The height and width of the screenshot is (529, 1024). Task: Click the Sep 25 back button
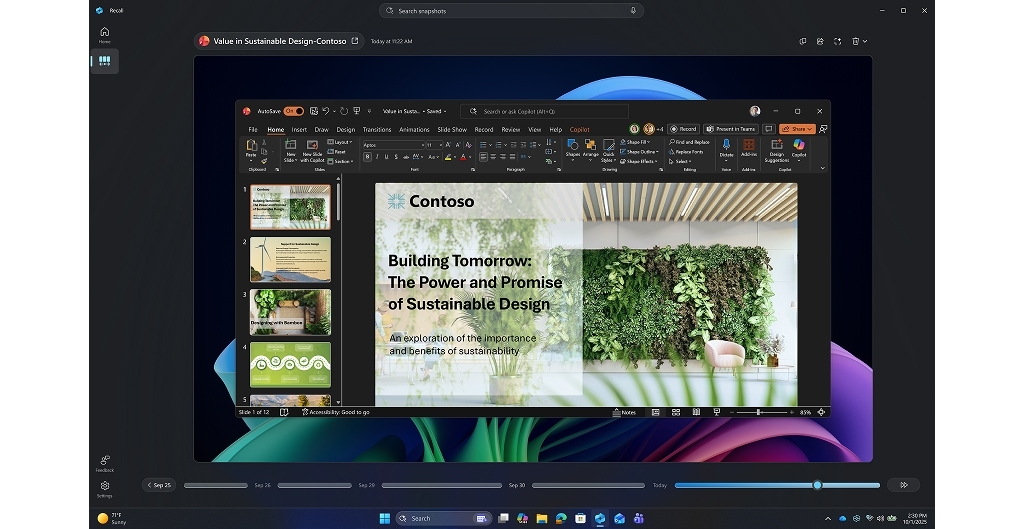159,485
